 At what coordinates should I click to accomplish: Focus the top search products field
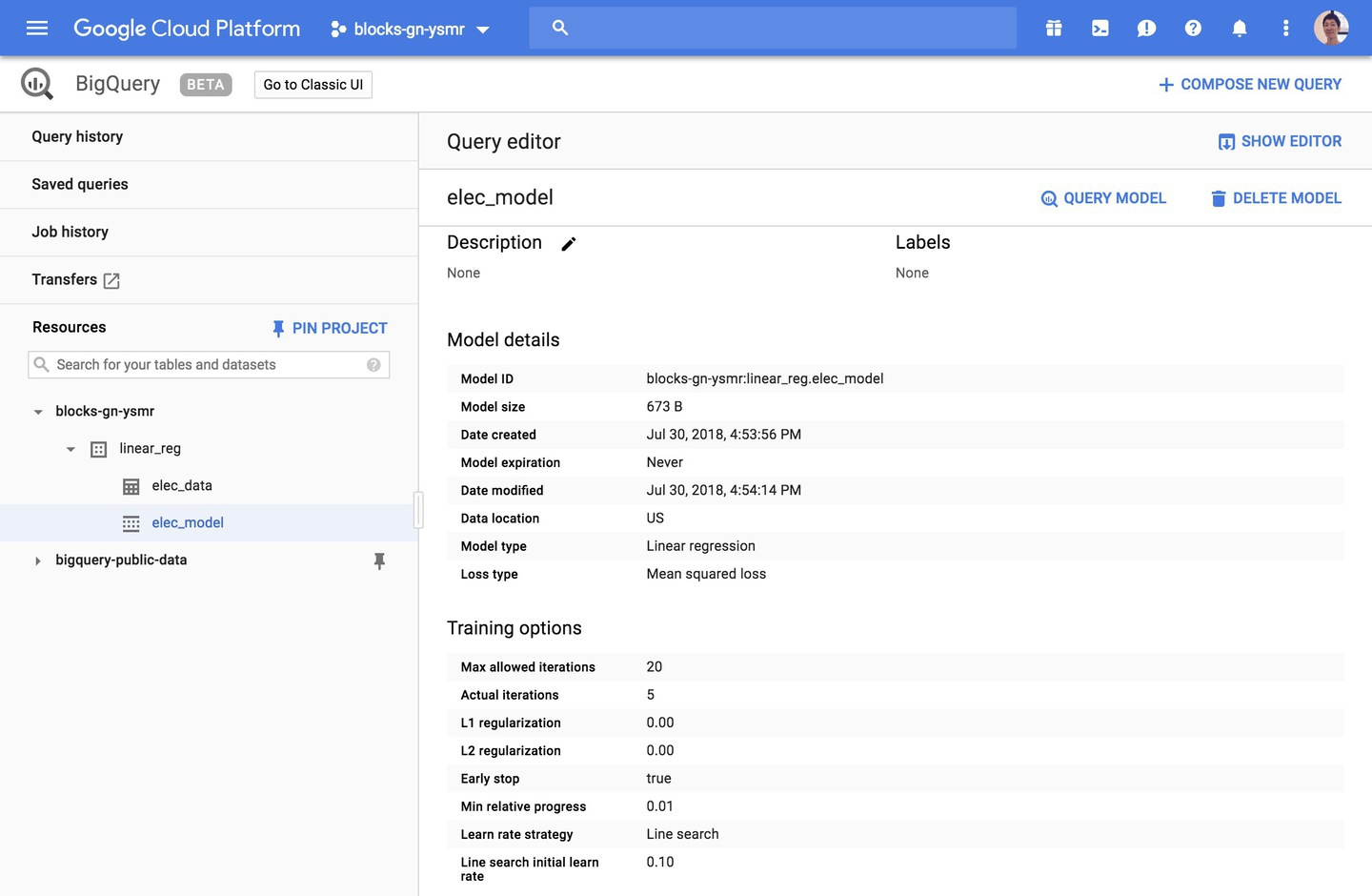click(x=773, y=29)
